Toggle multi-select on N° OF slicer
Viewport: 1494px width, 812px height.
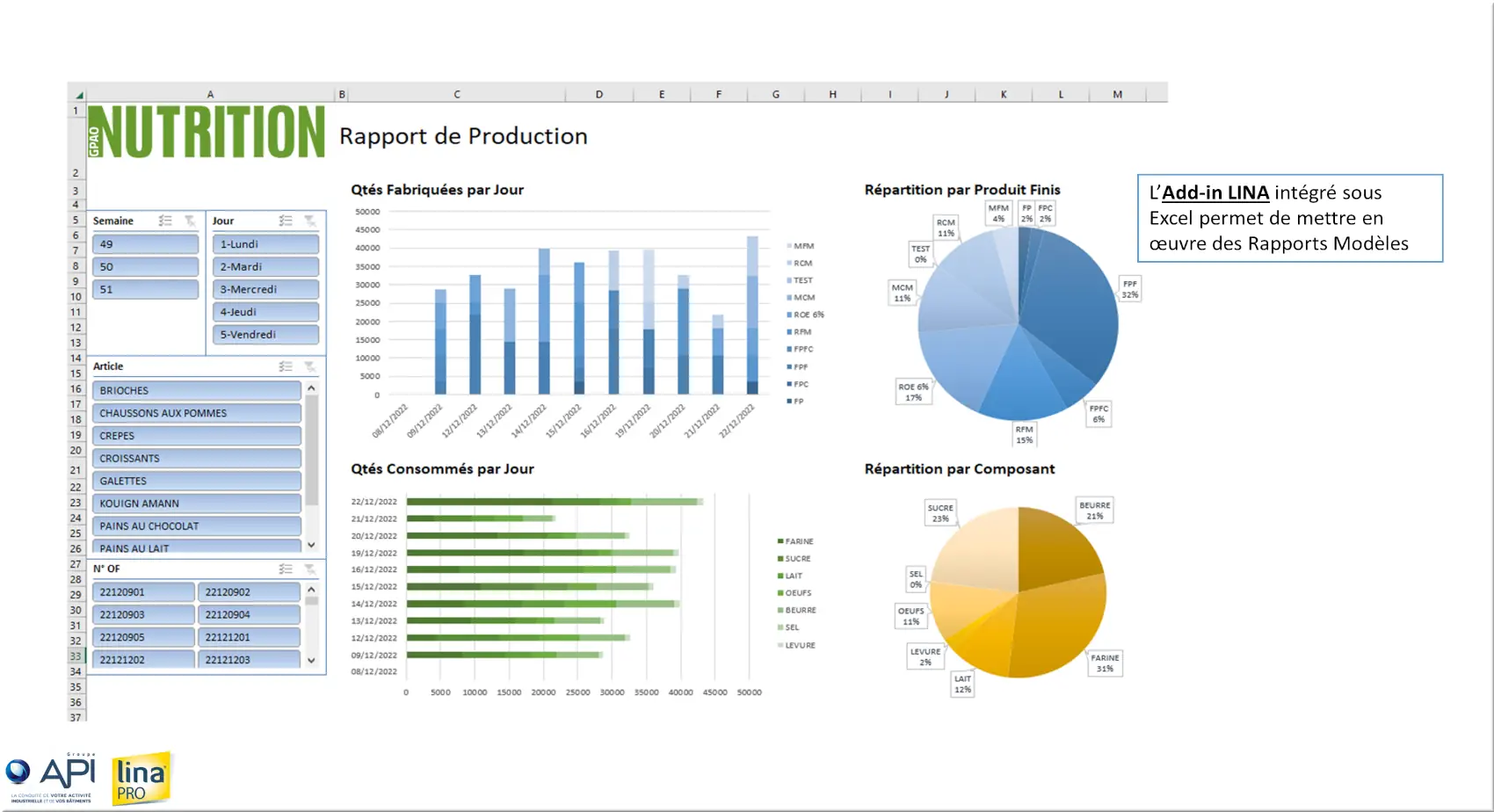point(286,569)
